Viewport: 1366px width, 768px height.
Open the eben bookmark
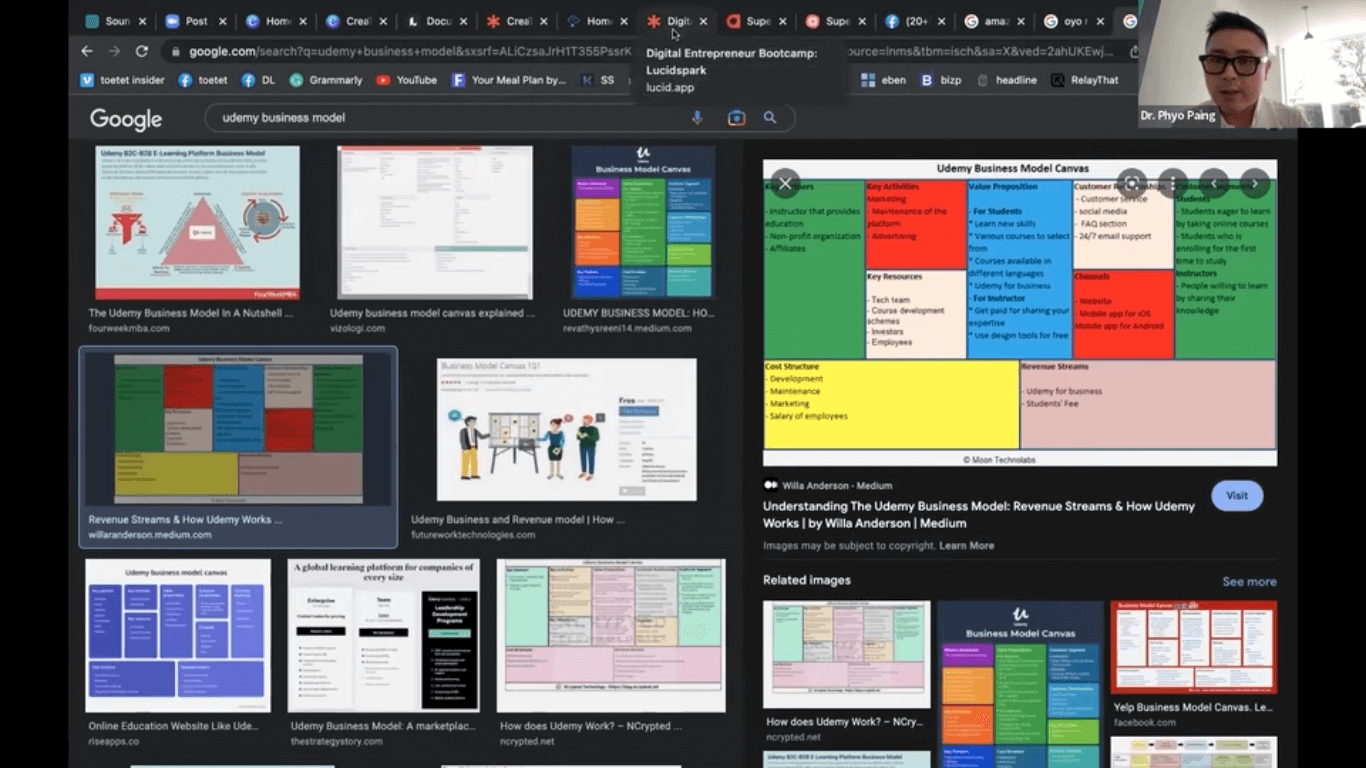[883, 80]
